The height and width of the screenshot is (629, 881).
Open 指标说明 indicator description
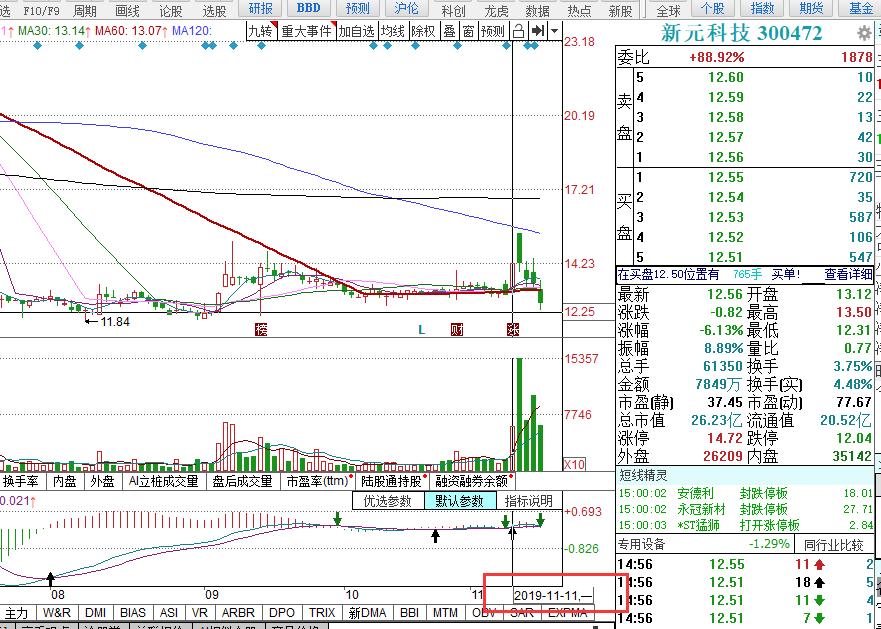pos(529,500)
